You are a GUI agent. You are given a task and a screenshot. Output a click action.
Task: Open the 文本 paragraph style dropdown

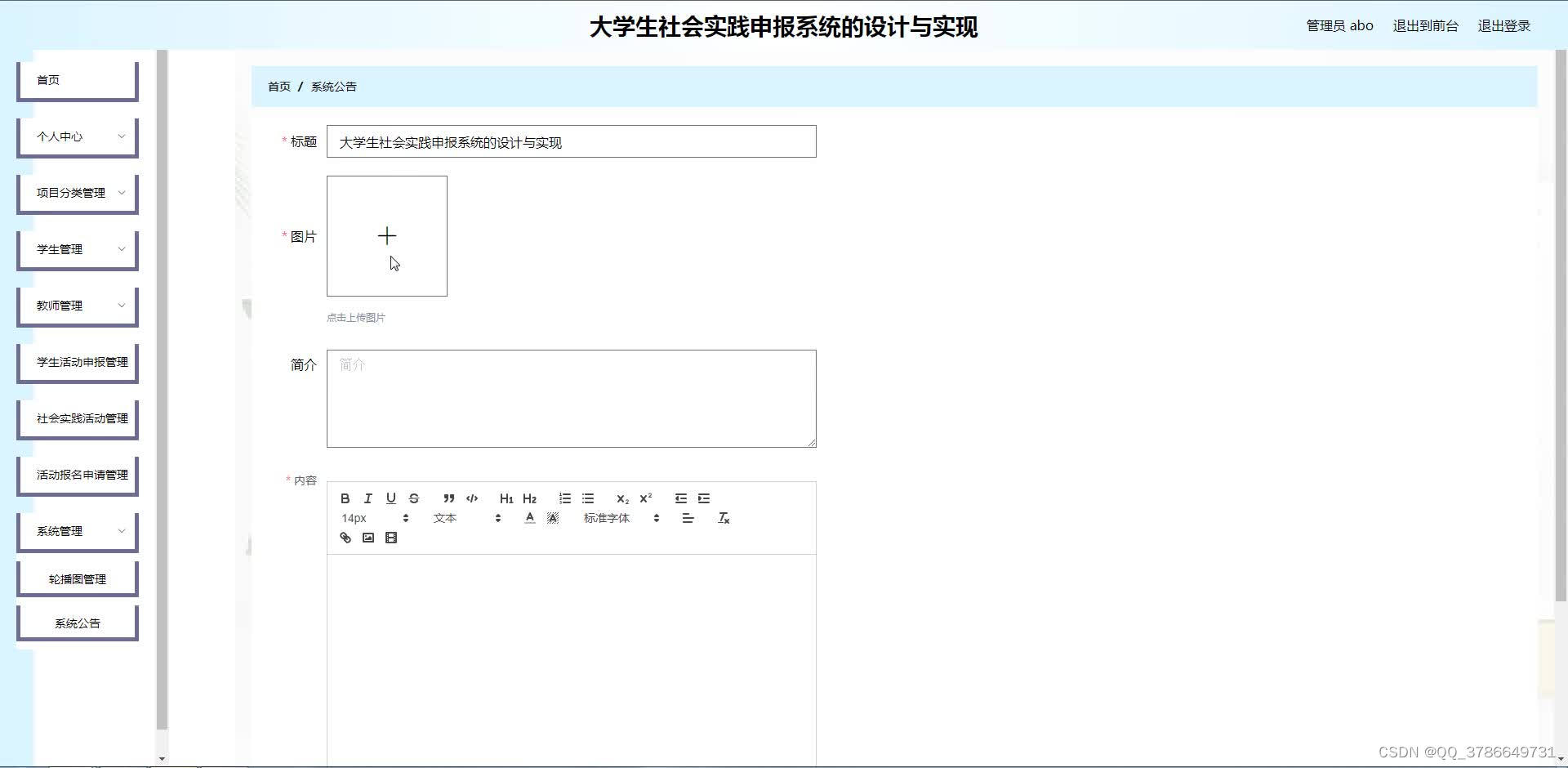[x=467, y=518]
